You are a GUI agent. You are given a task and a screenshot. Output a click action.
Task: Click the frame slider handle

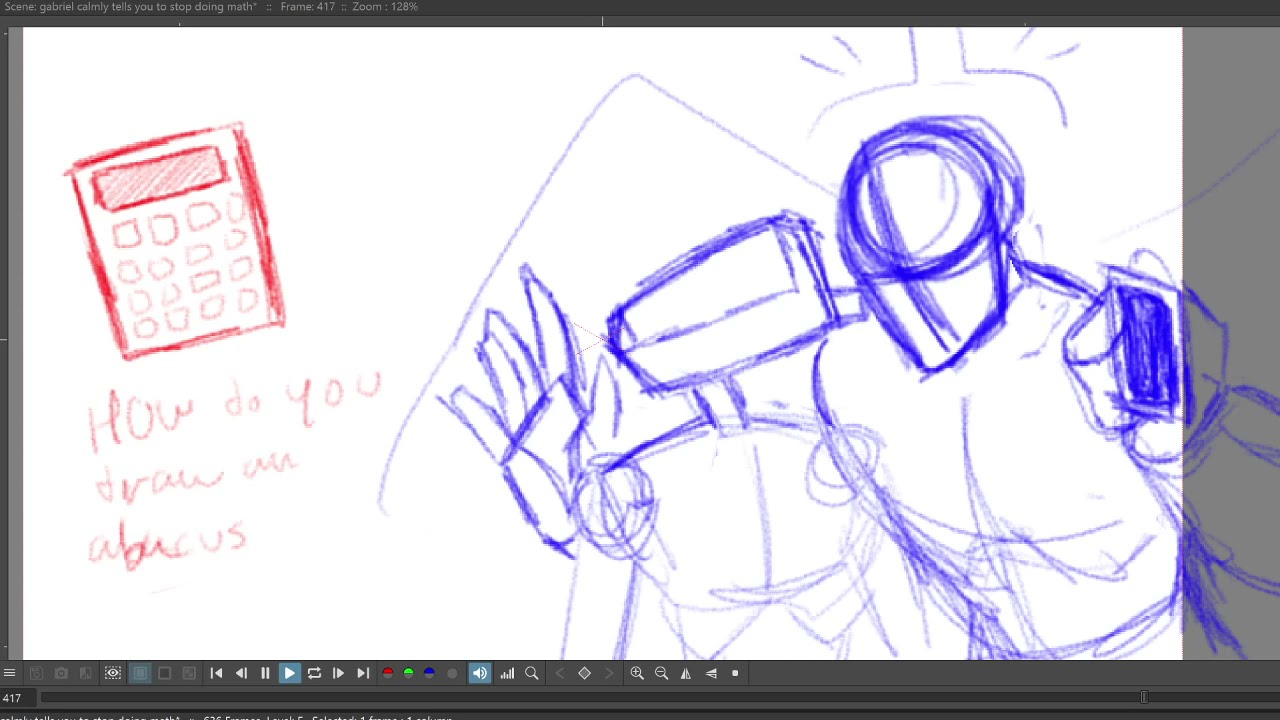[x=1144, y=698]
